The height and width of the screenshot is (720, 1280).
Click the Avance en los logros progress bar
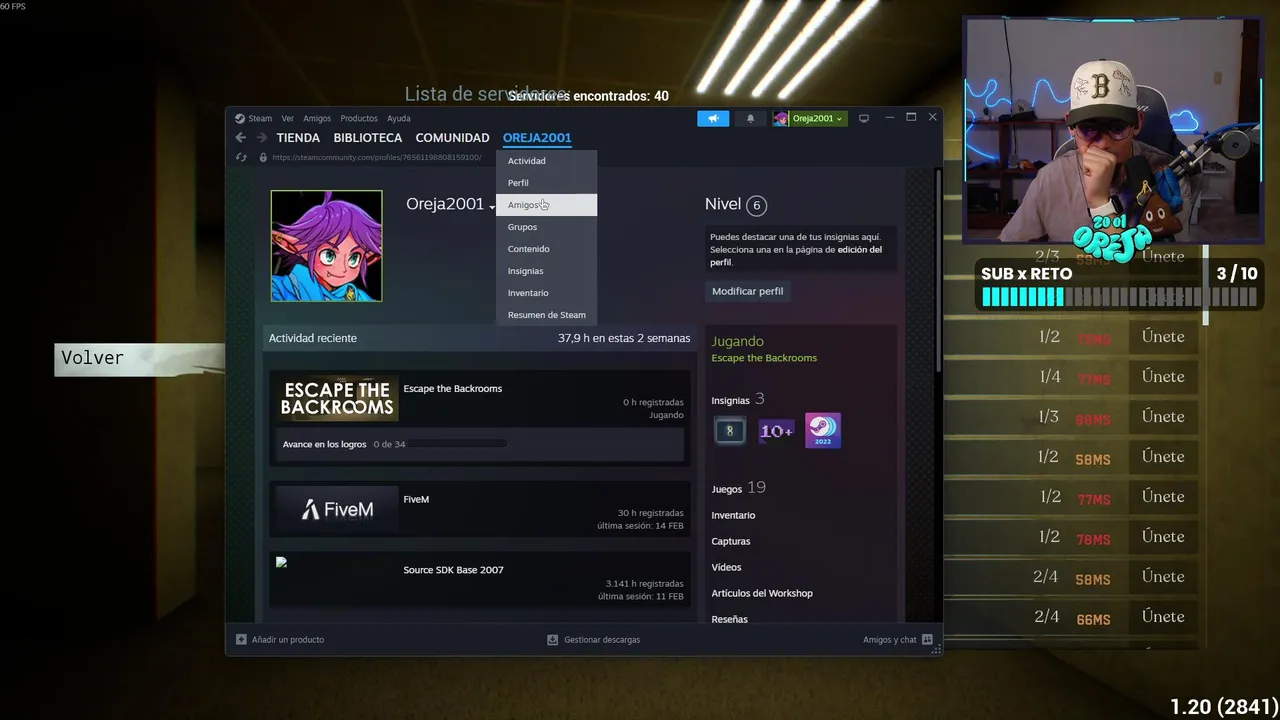click(x=457, y=444)
